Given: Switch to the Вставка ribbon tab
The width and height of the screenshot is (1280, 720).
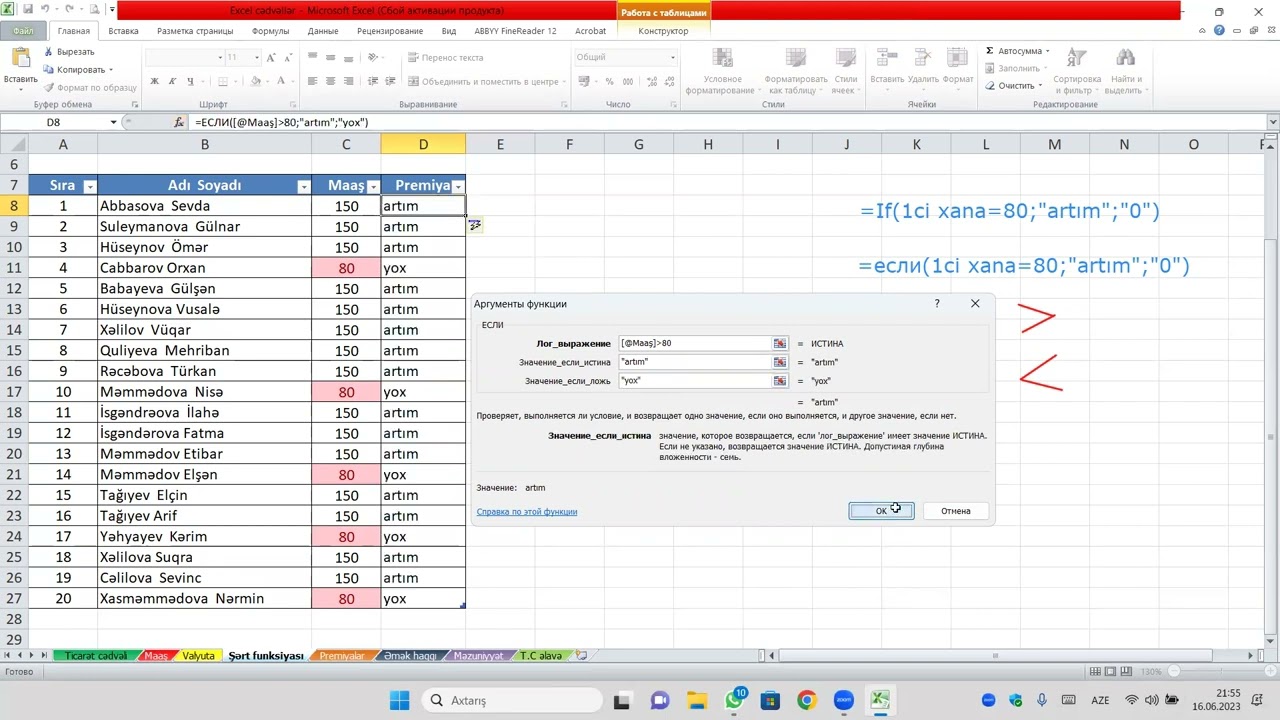Looking at the screenshot, I should point(123,31).
